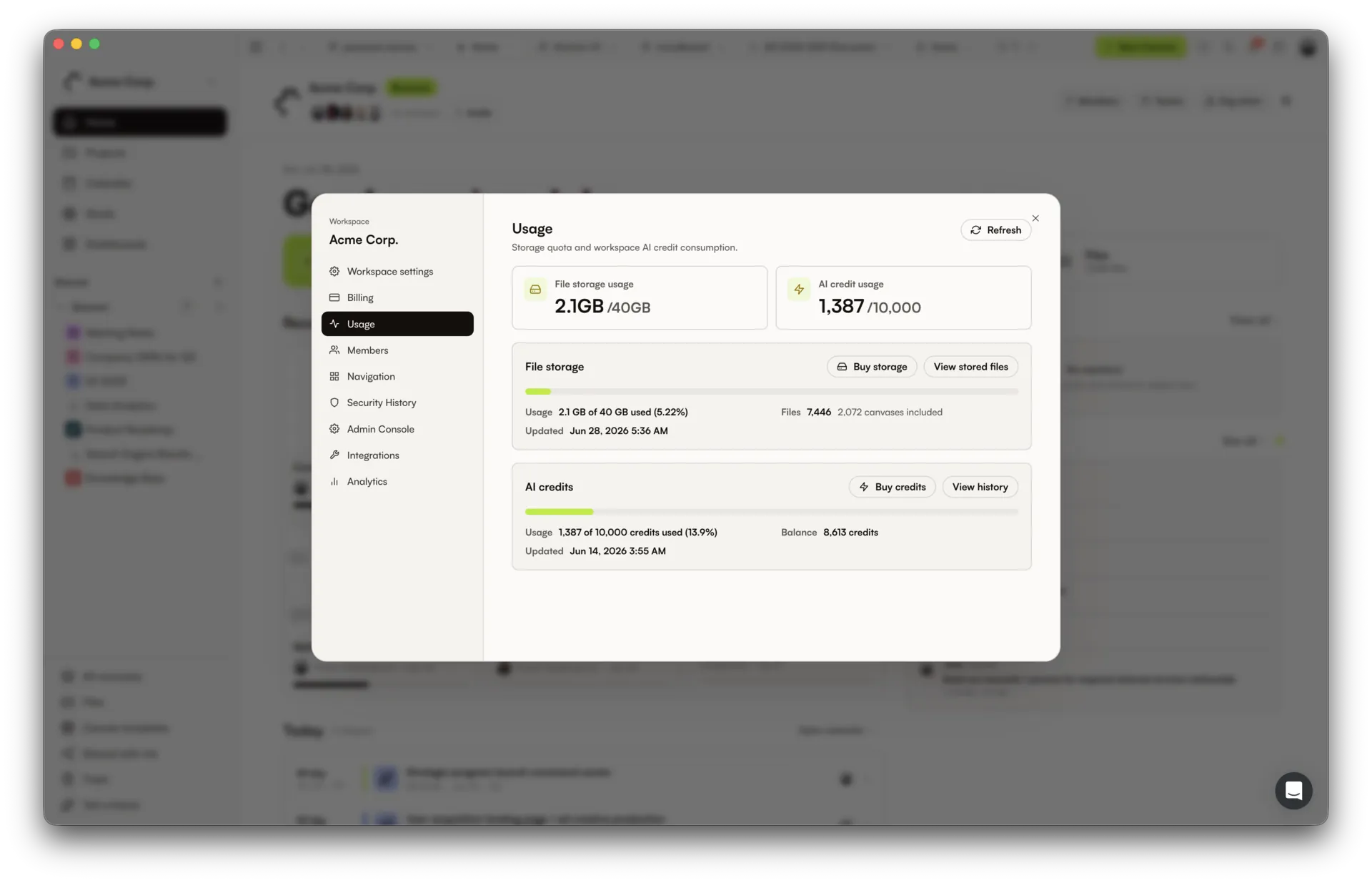
Task: Open the user avatar in the top bar
Action: point(1308,48)
